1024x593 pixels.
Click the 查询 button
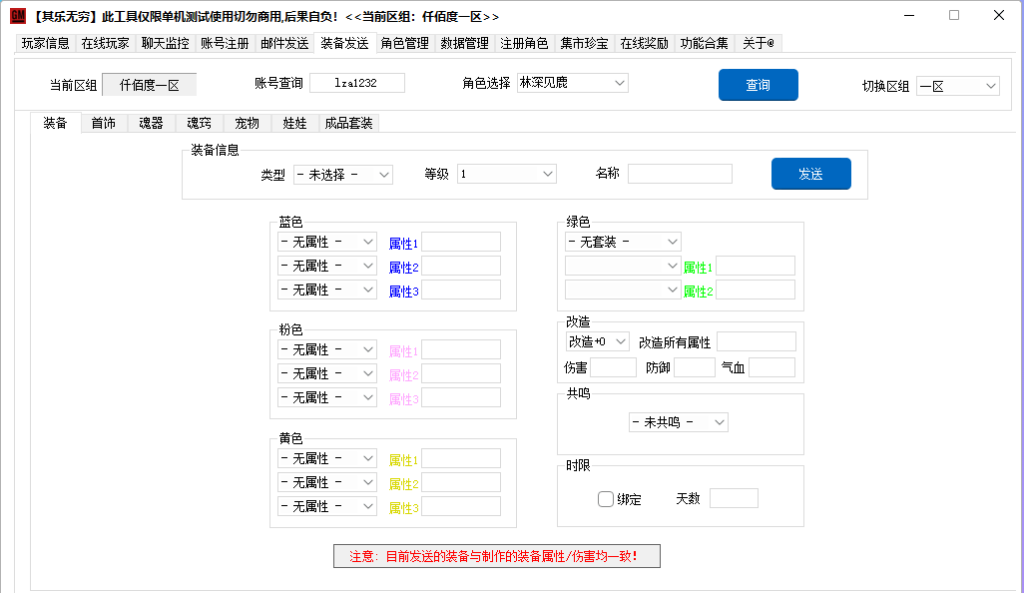[758, 85]
